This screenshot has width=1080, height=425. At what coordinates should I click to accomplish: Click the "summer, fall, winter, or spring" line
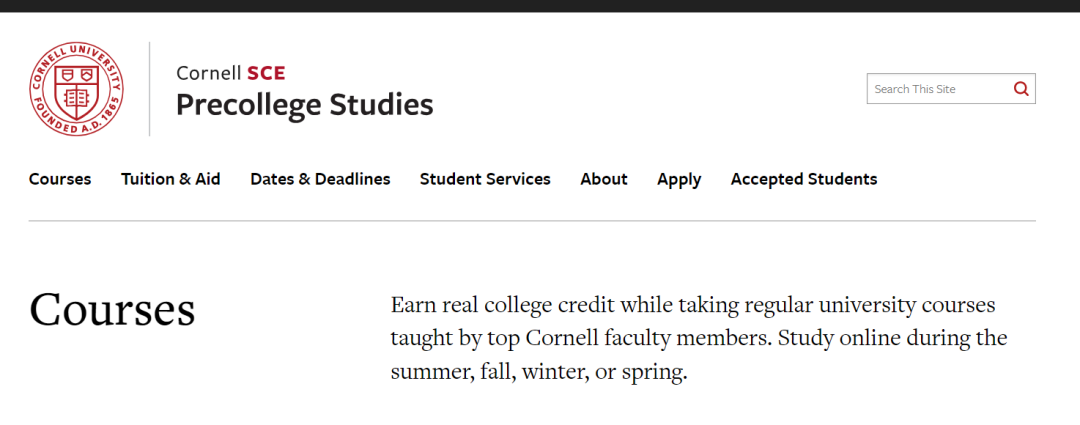click(539, 373)
